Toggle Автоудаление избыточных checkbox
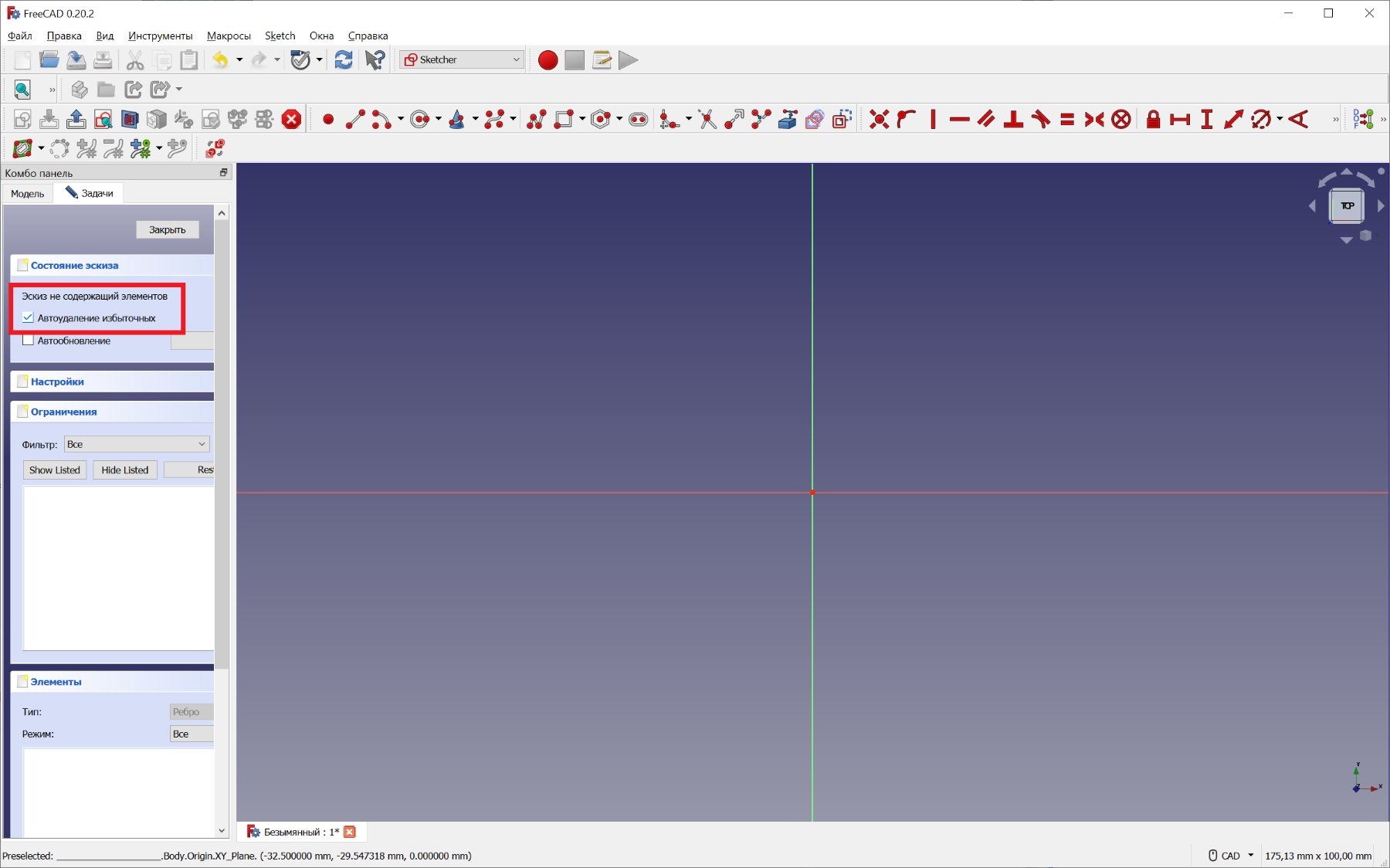The height and width of the screenshot is (868, 1390). click(x=28, y=317)
